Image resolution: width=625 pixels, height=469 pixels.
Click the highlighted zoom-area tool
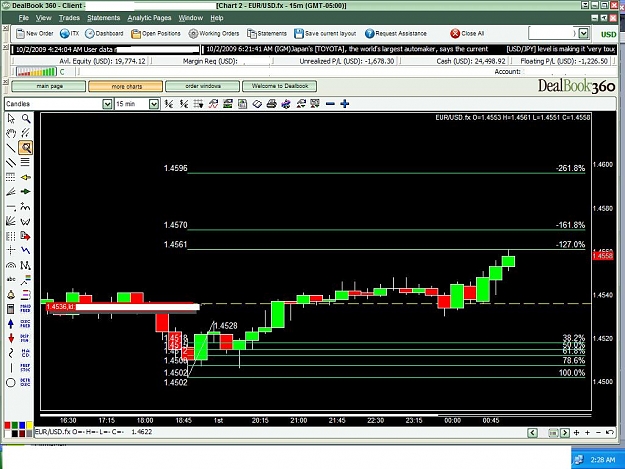coord(26,147)
